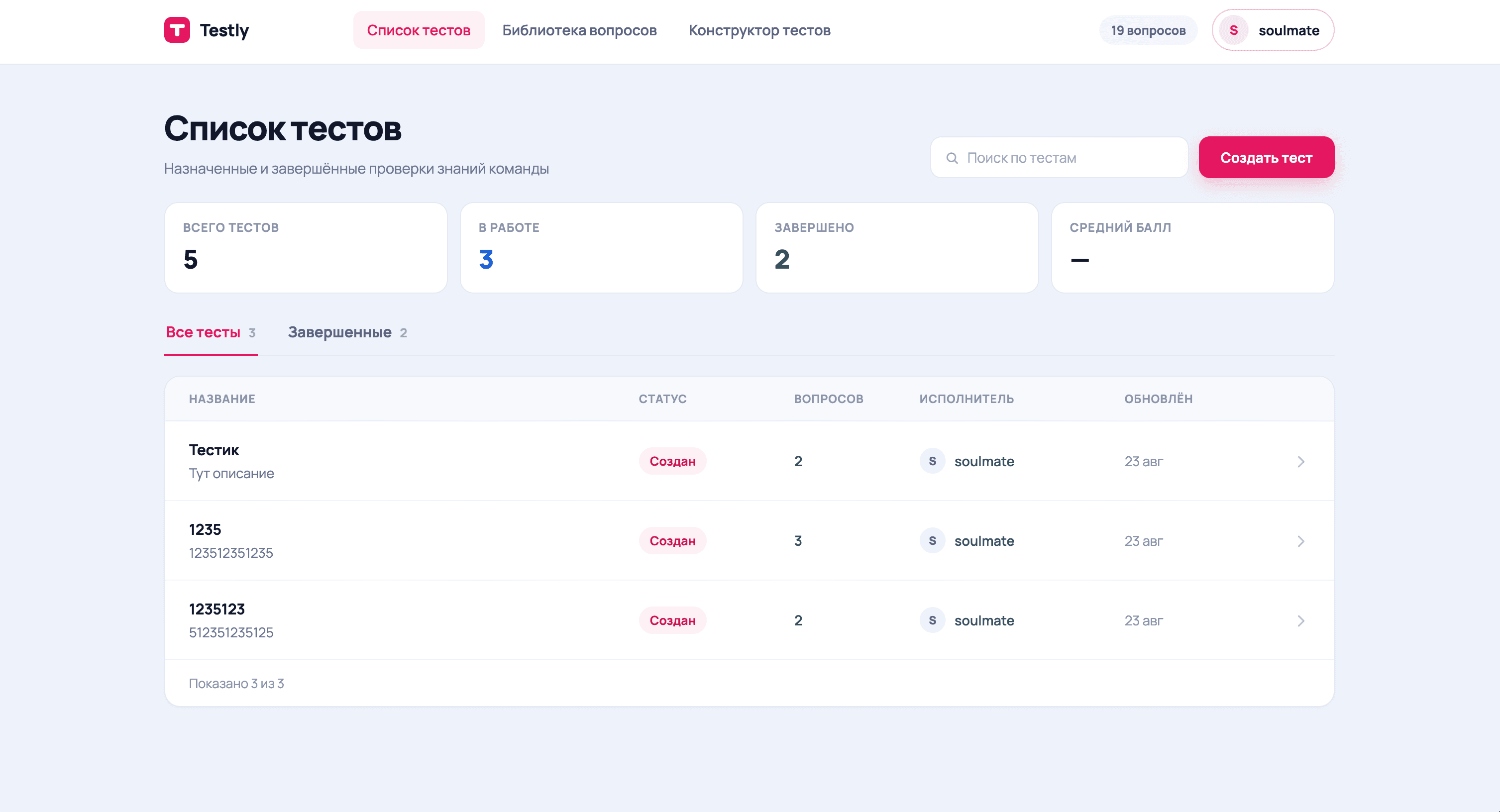Click the В работе stat card
Image resolution: width=1500 pixels, height=812 pixels.
tap(601, 247)
